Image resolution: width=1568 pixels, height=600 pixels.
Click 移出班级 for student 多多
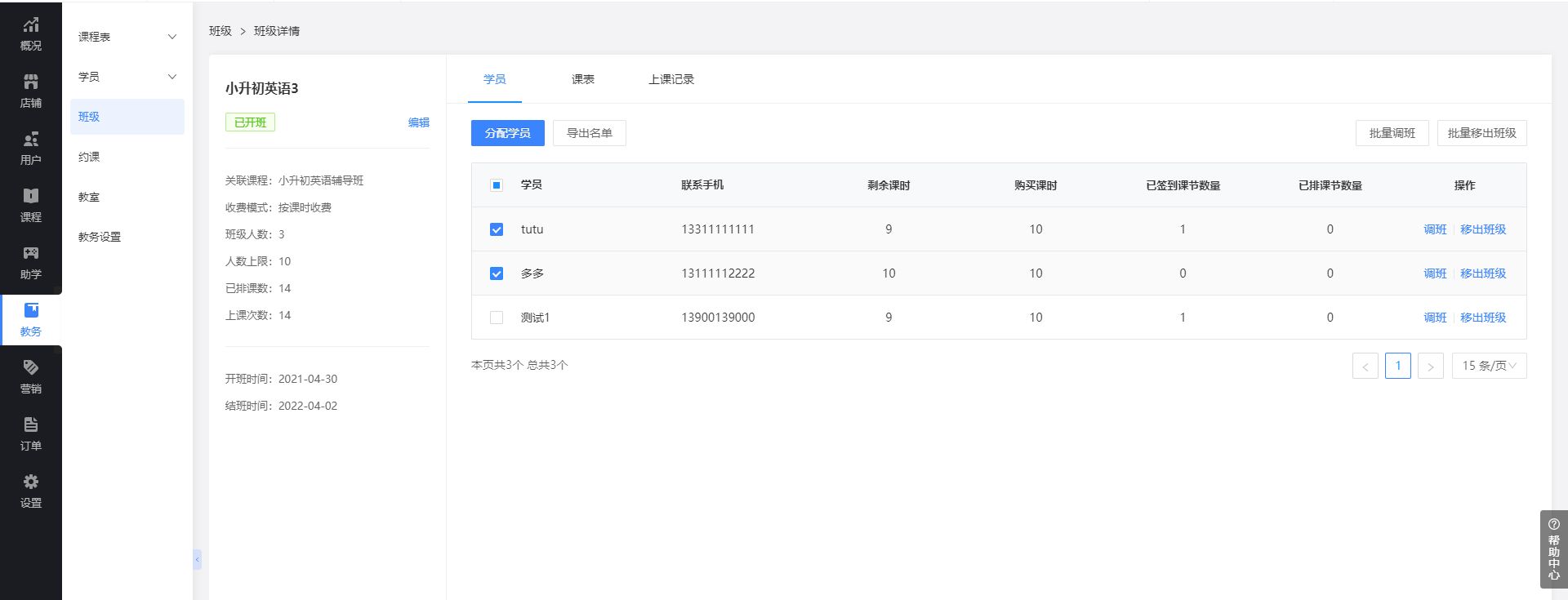pyautogui.click(x=1483, y=273)
